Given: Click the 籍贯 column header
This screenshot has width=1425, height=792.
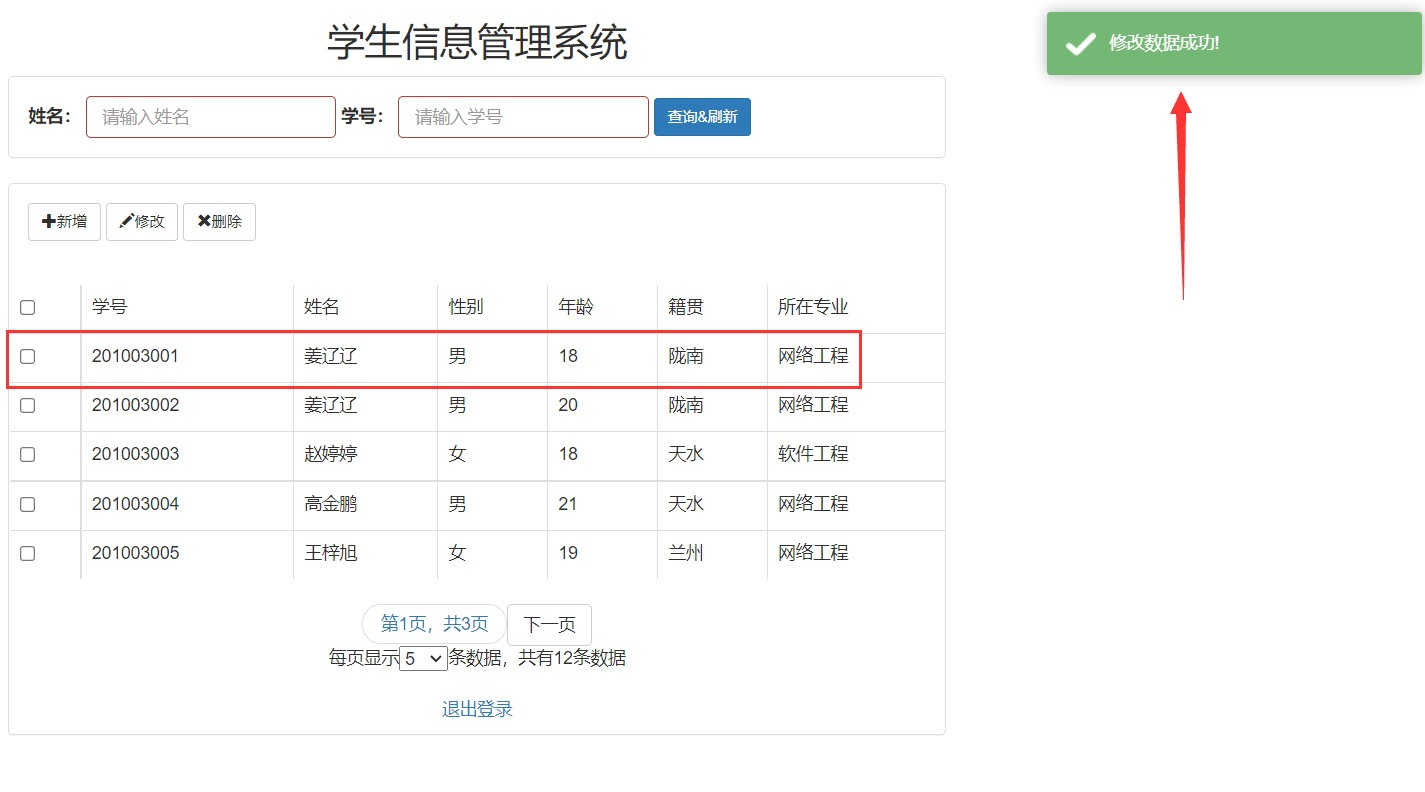Looking at the screenshot, I should (x=686, y=307).
